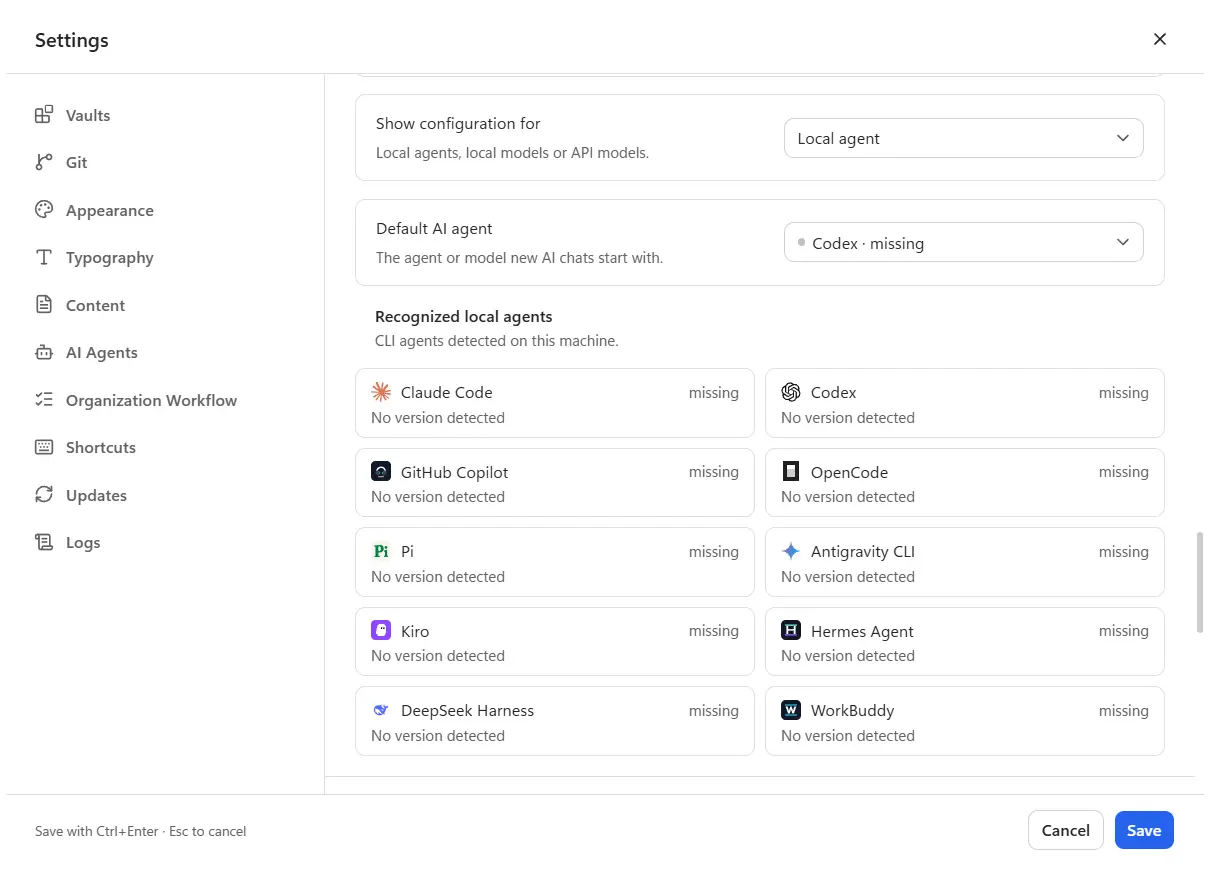Click the Vaults sidebar icon
This screenshot has height=870, width=1210.
44,115
